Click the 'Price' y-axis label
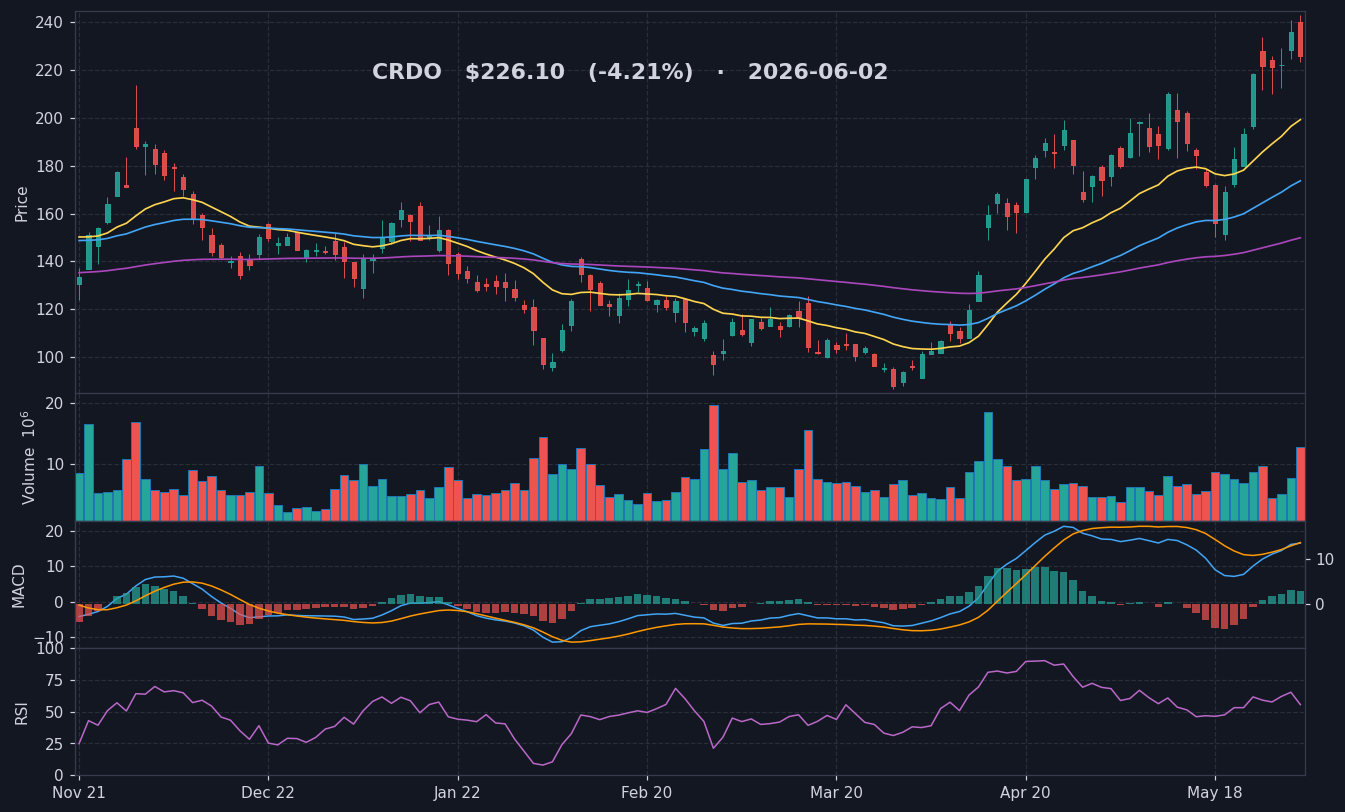 [22, 203]
